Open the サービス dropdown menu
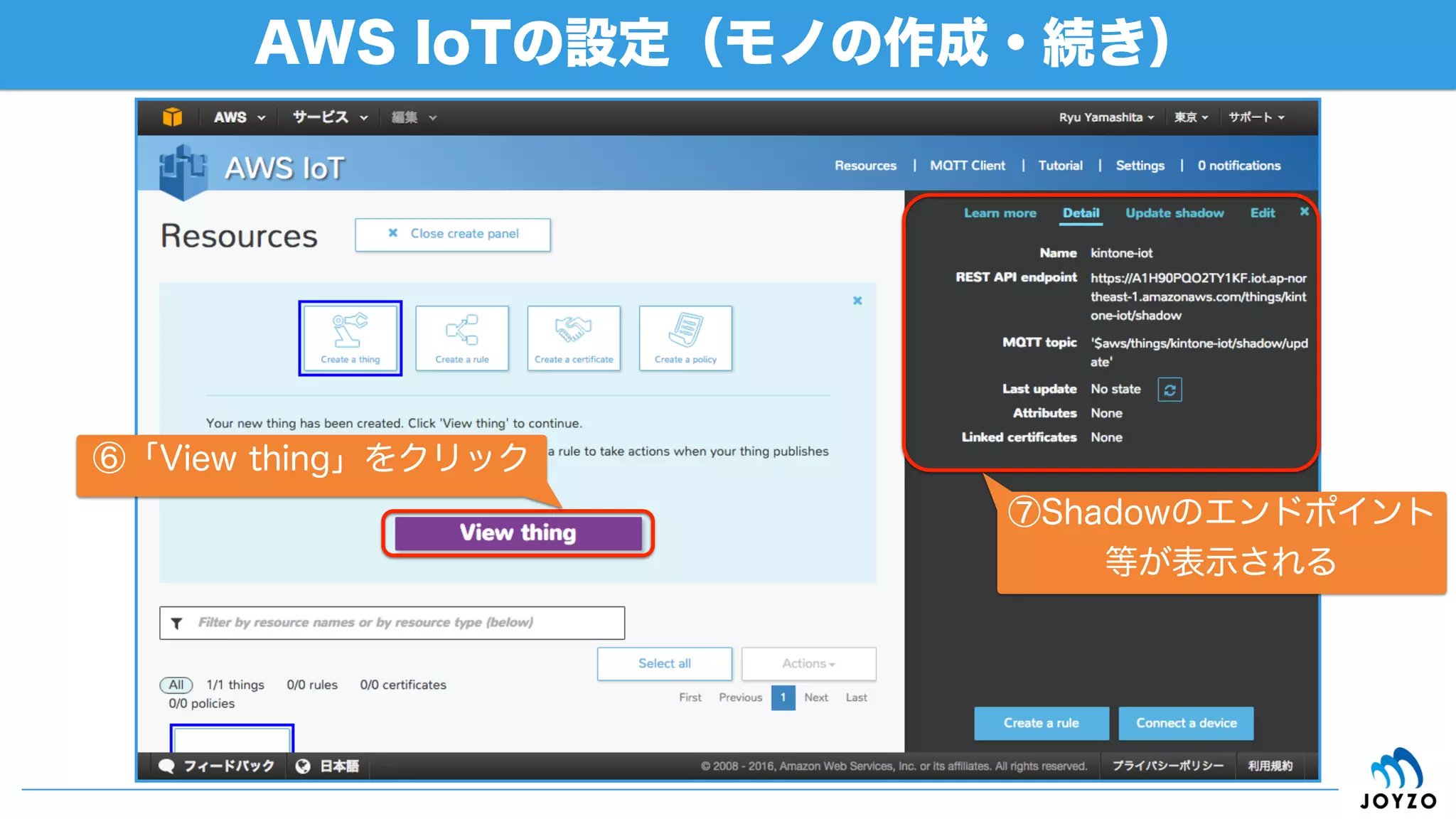This screenshot has height=819, width=1456. tap(330, 117)
